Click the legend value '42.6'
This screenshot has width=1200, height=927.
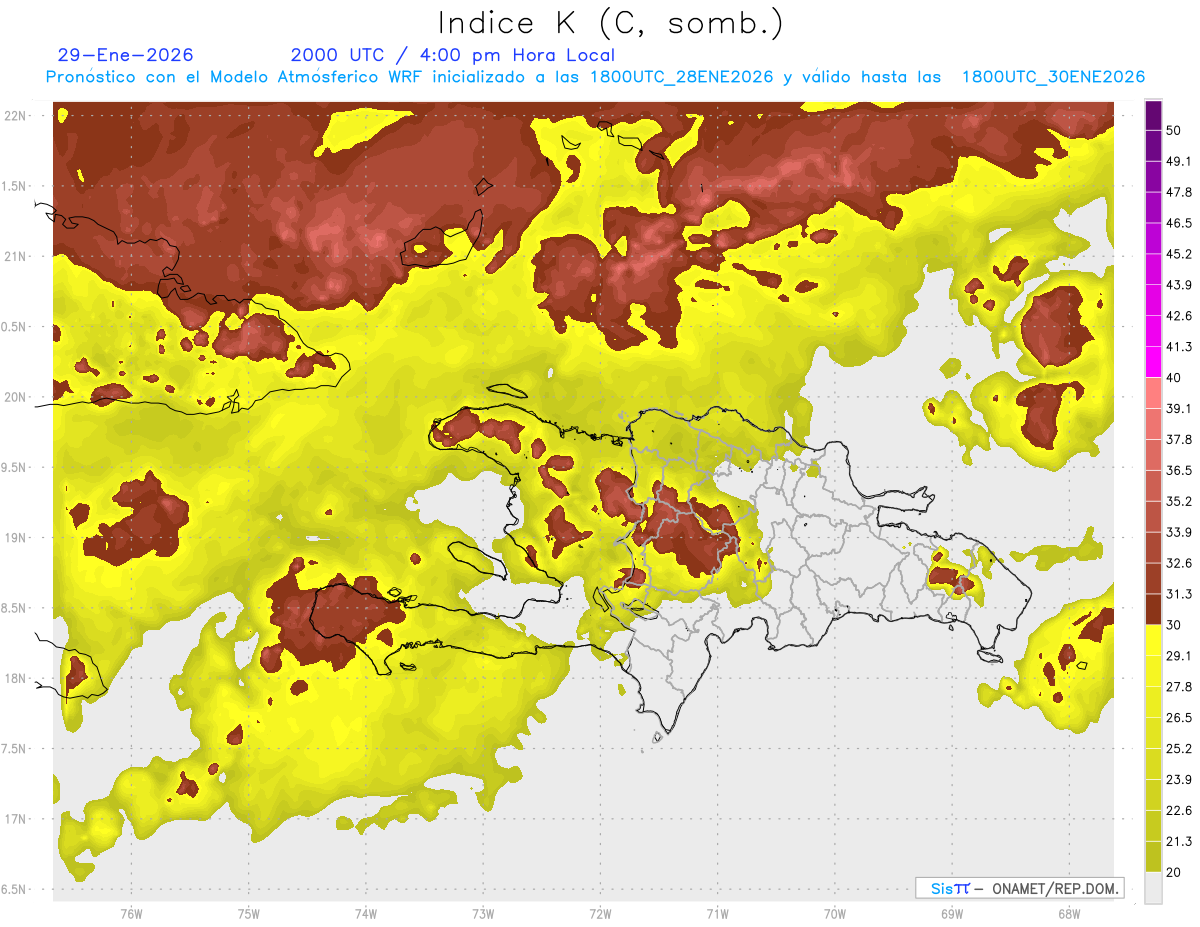point(1179,316)
